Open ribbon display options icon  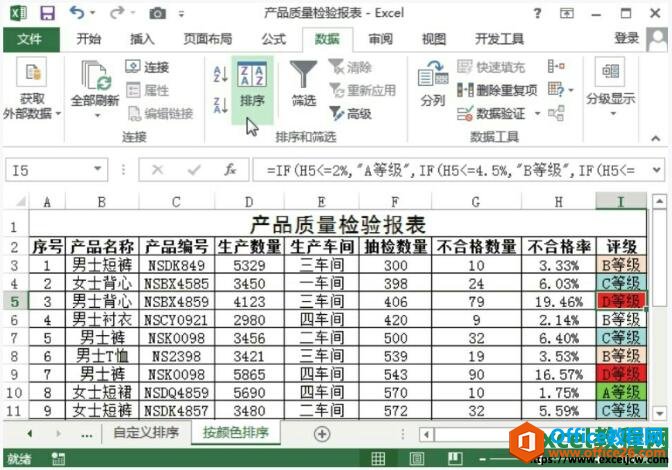pyautogui.click(x=567, y=13)
